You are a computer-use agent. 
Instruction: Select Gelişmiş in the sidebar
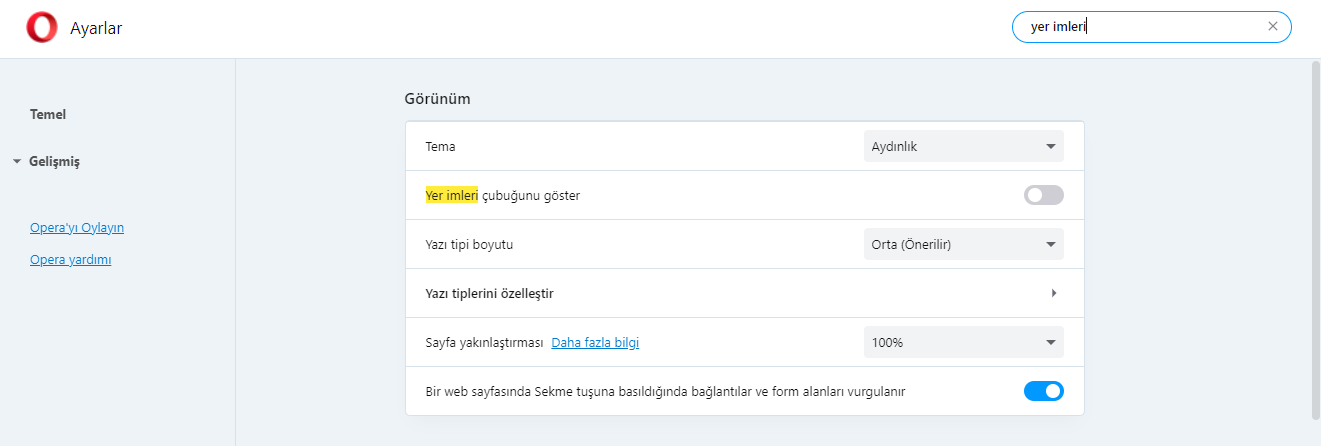click(54, 161)
